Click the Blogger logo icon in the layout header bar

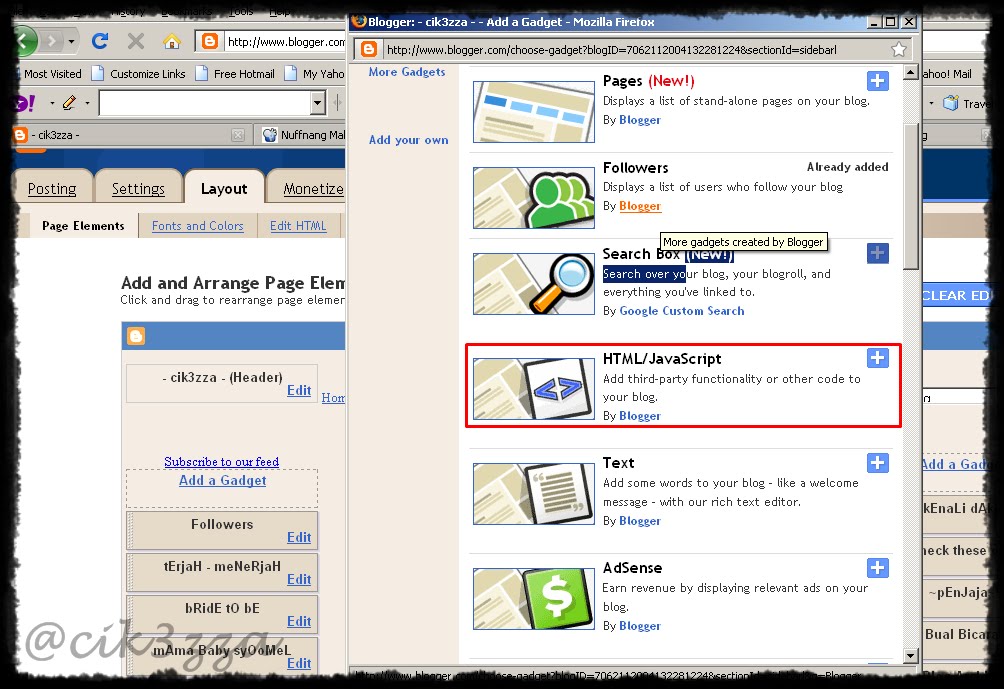pos(136,336)
